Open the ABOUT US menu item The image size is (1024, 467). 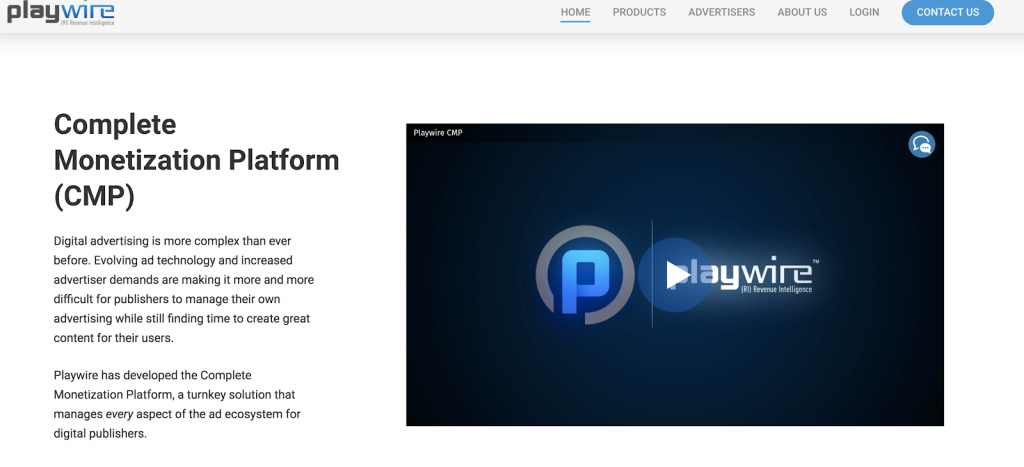pos(802,12)
